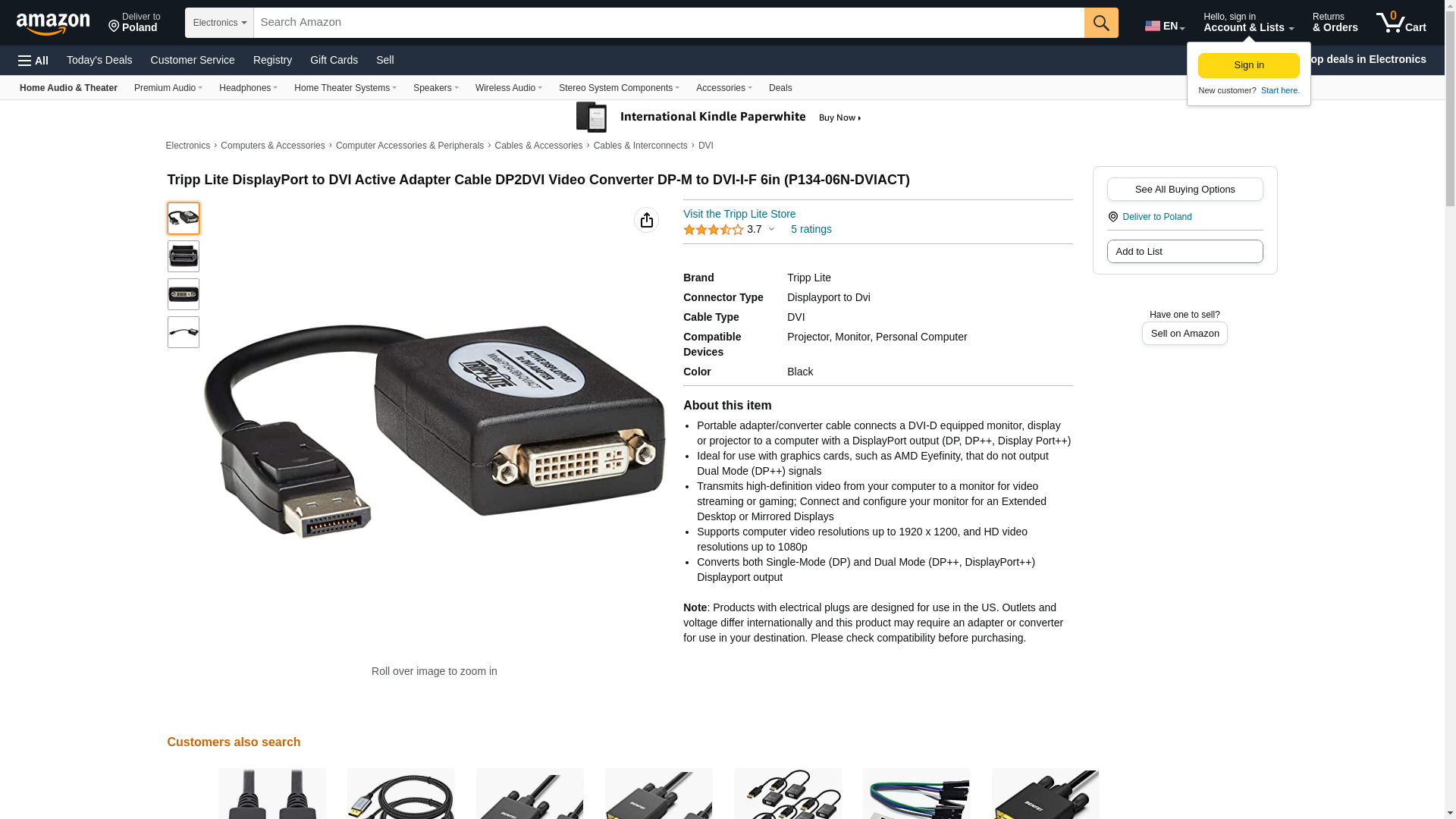The height and width of the screenshot is (819, 1456).
Task: Open Today's Deals
Action: tap(99, 60)
